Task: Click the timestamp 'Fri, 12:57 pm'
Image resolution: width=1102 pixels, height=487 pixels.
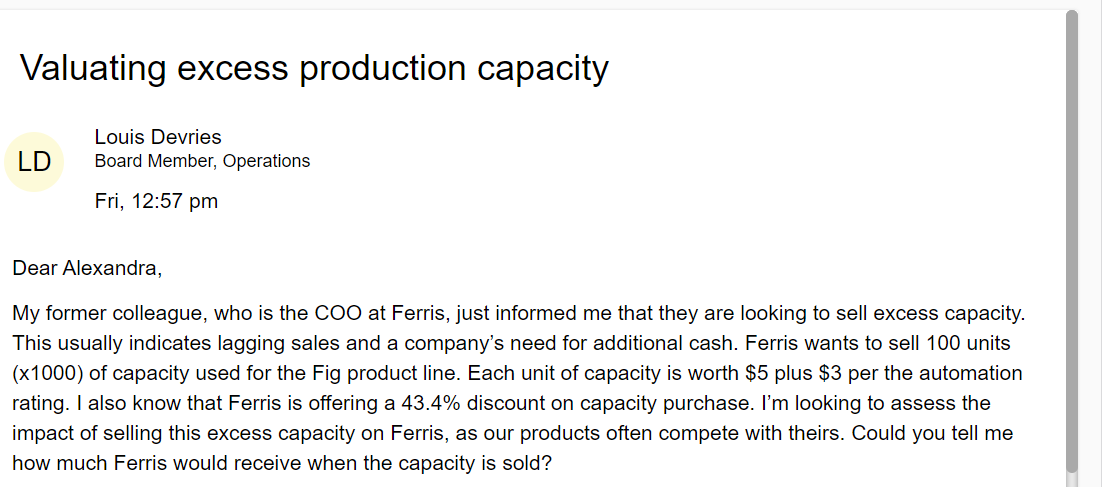Action: click(156, 202)
